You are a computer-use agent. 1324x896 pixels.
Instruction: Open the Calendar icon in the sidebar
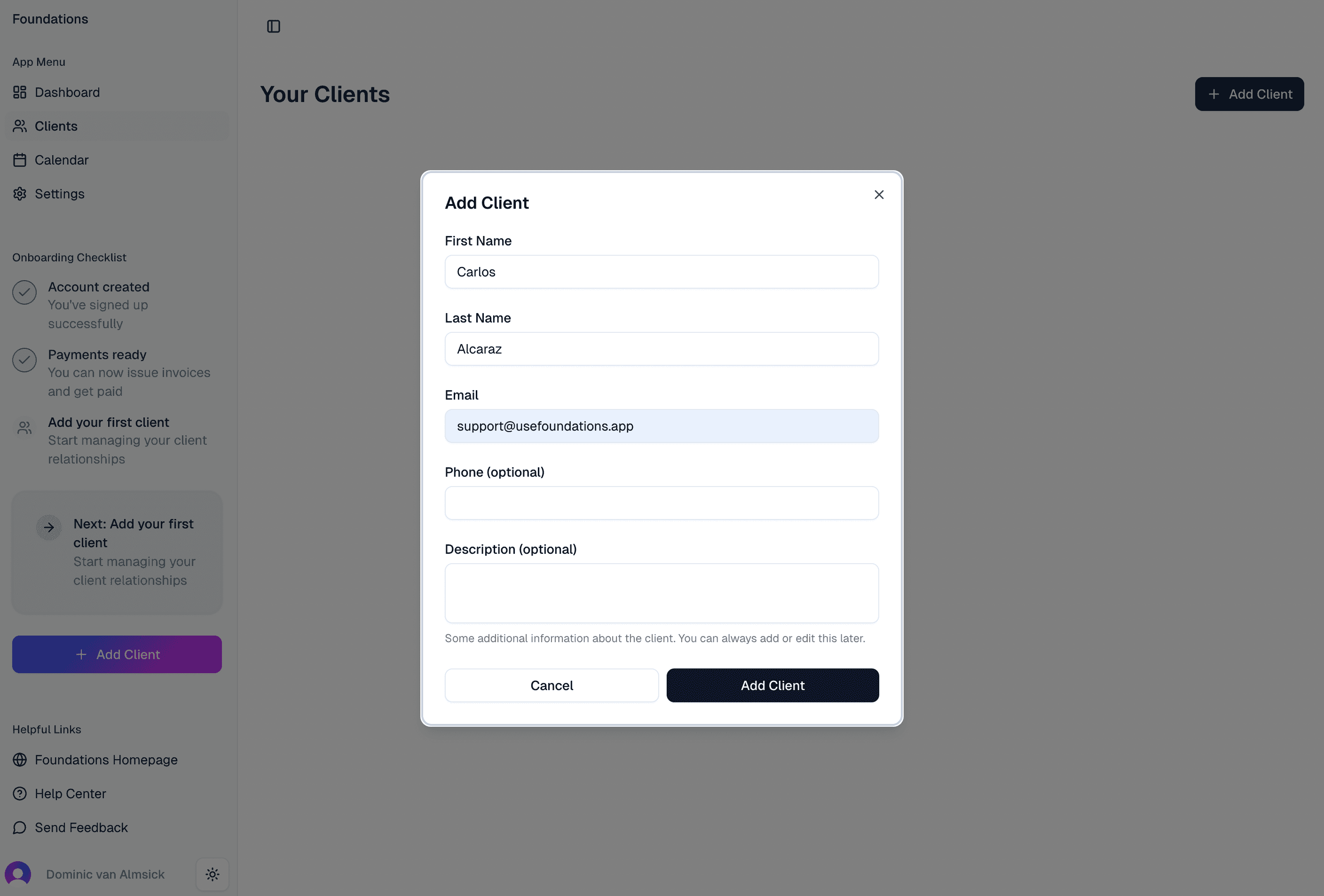tap(20, 160)
